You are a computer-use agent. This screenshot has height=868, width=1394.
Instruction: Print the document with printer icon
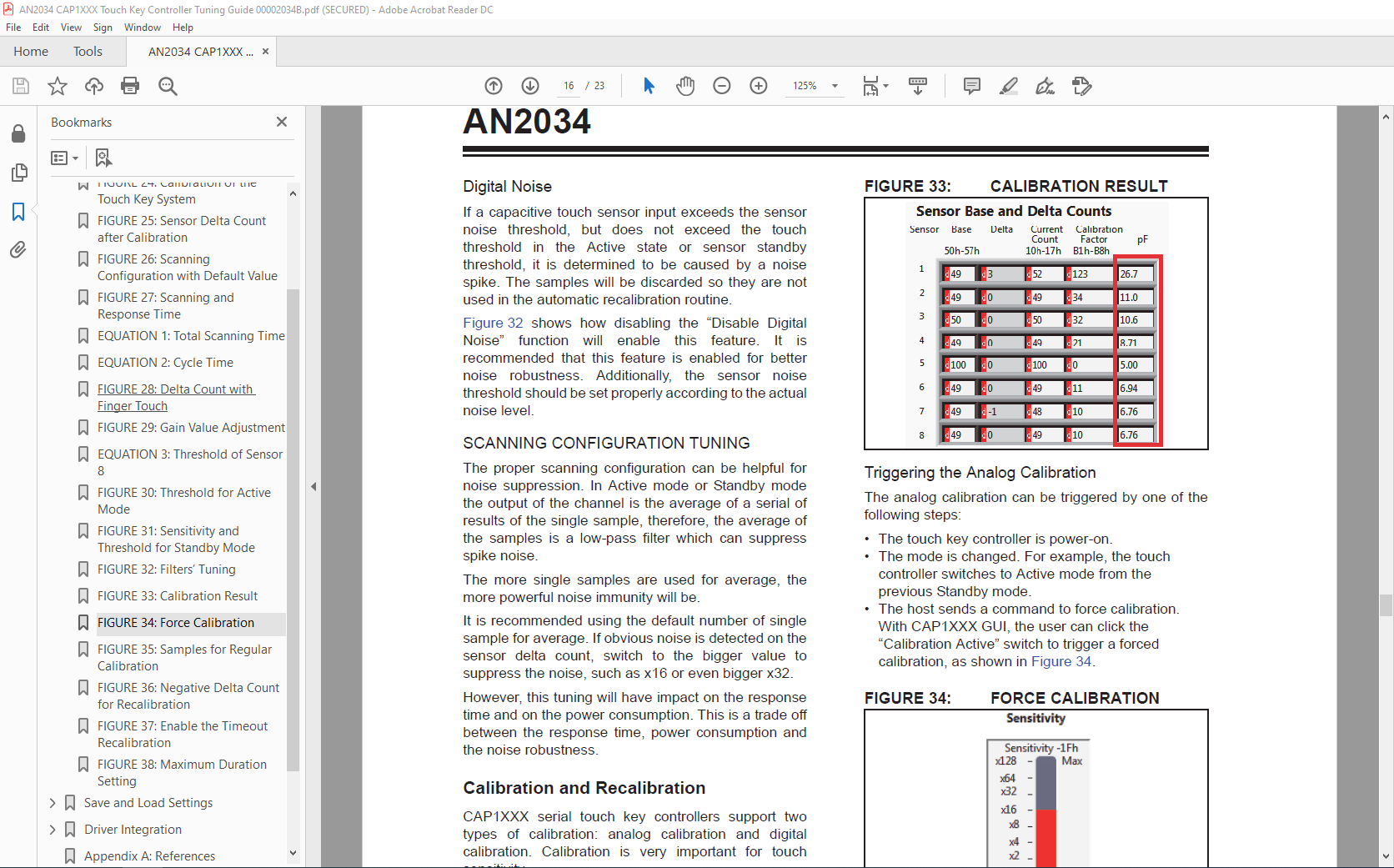[130, 86]
